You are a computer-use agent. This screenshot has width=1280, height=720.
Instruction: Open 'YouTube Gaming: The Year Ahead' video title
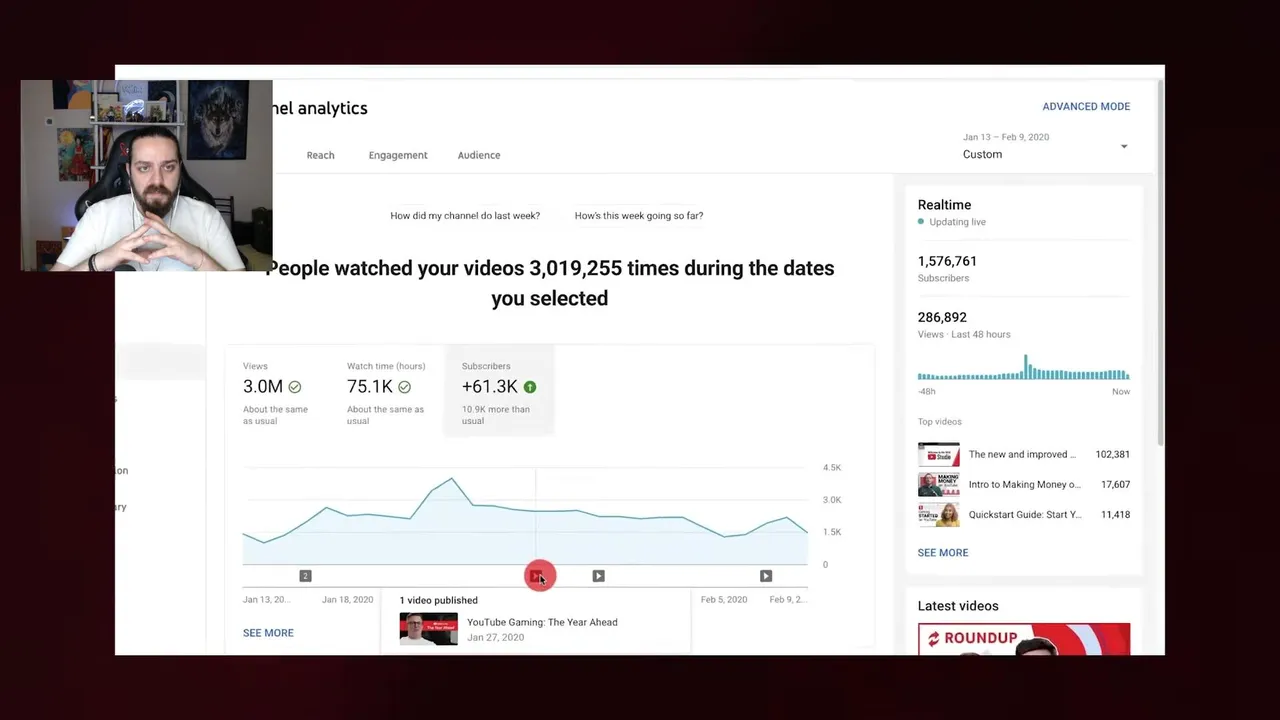542,622
